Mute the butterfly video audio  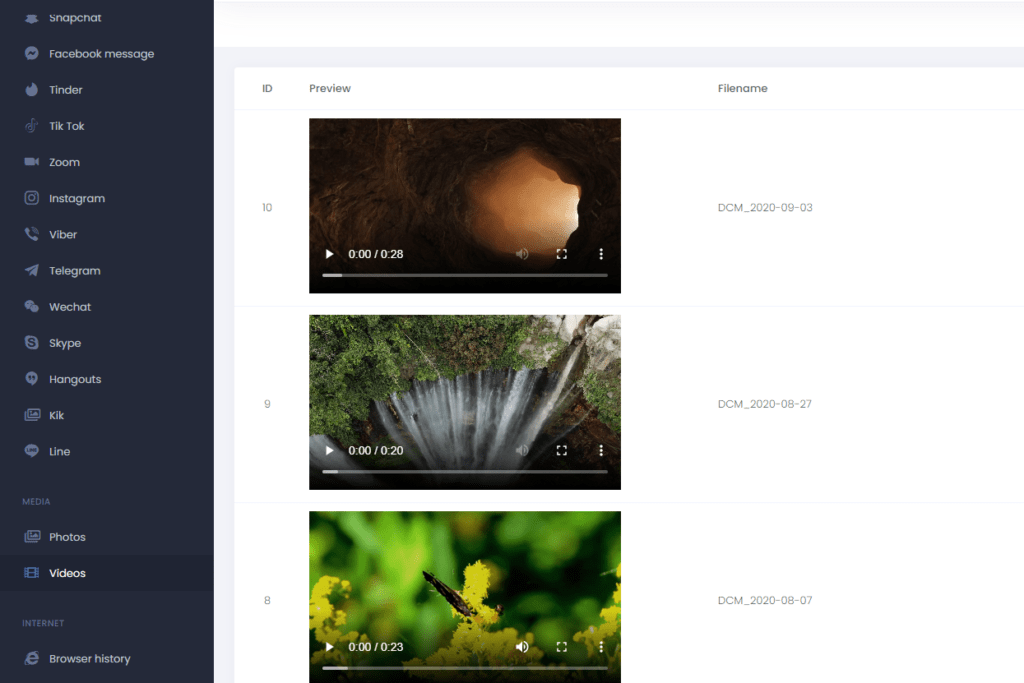coord(522,647)
